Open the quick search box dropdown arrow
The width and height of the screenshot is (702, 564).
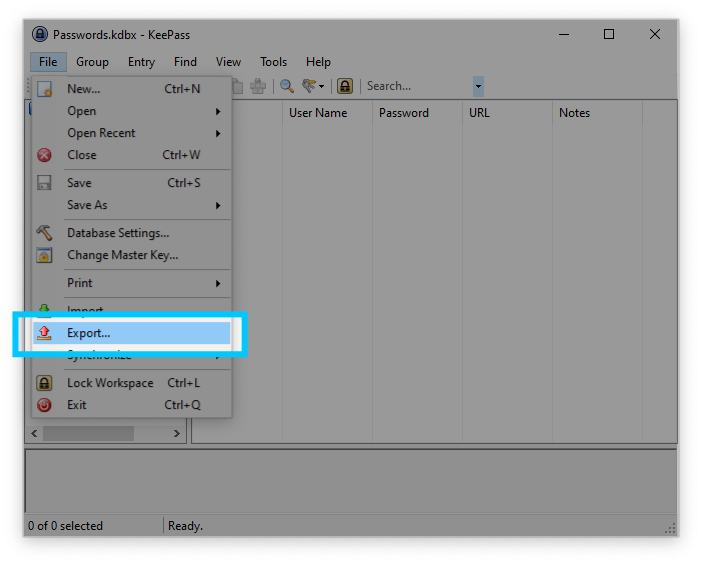tap(478, 86)
